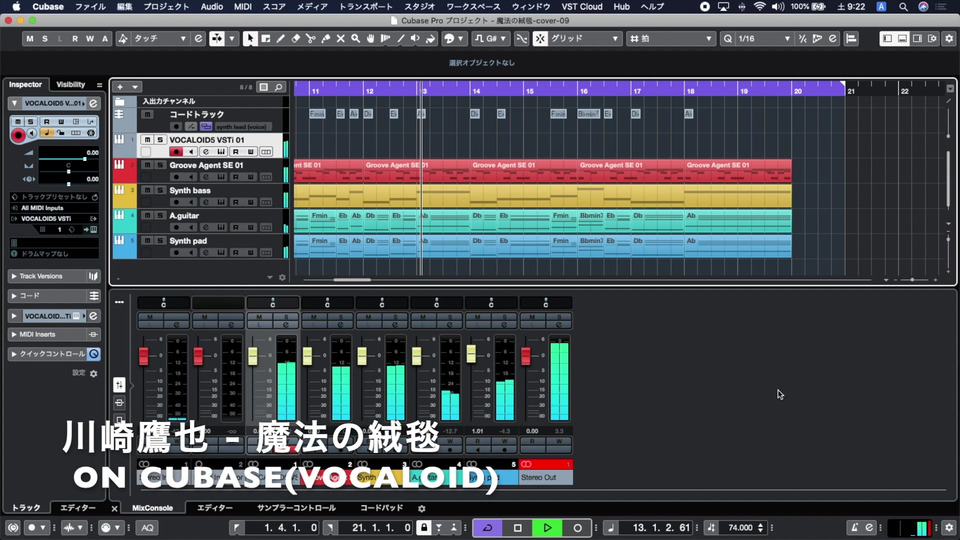Viewport: 960px width, 540px height.
Task: Open the プロジェクト menu
Action: (x=167, y=7)
